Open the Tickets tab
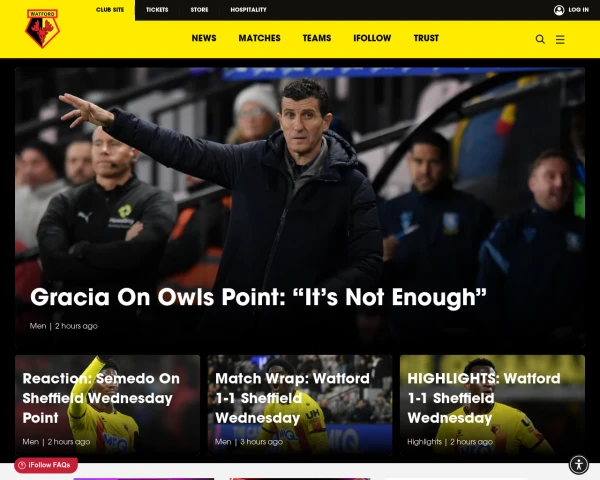Viewport: 600px width, 480px height. 157,10
